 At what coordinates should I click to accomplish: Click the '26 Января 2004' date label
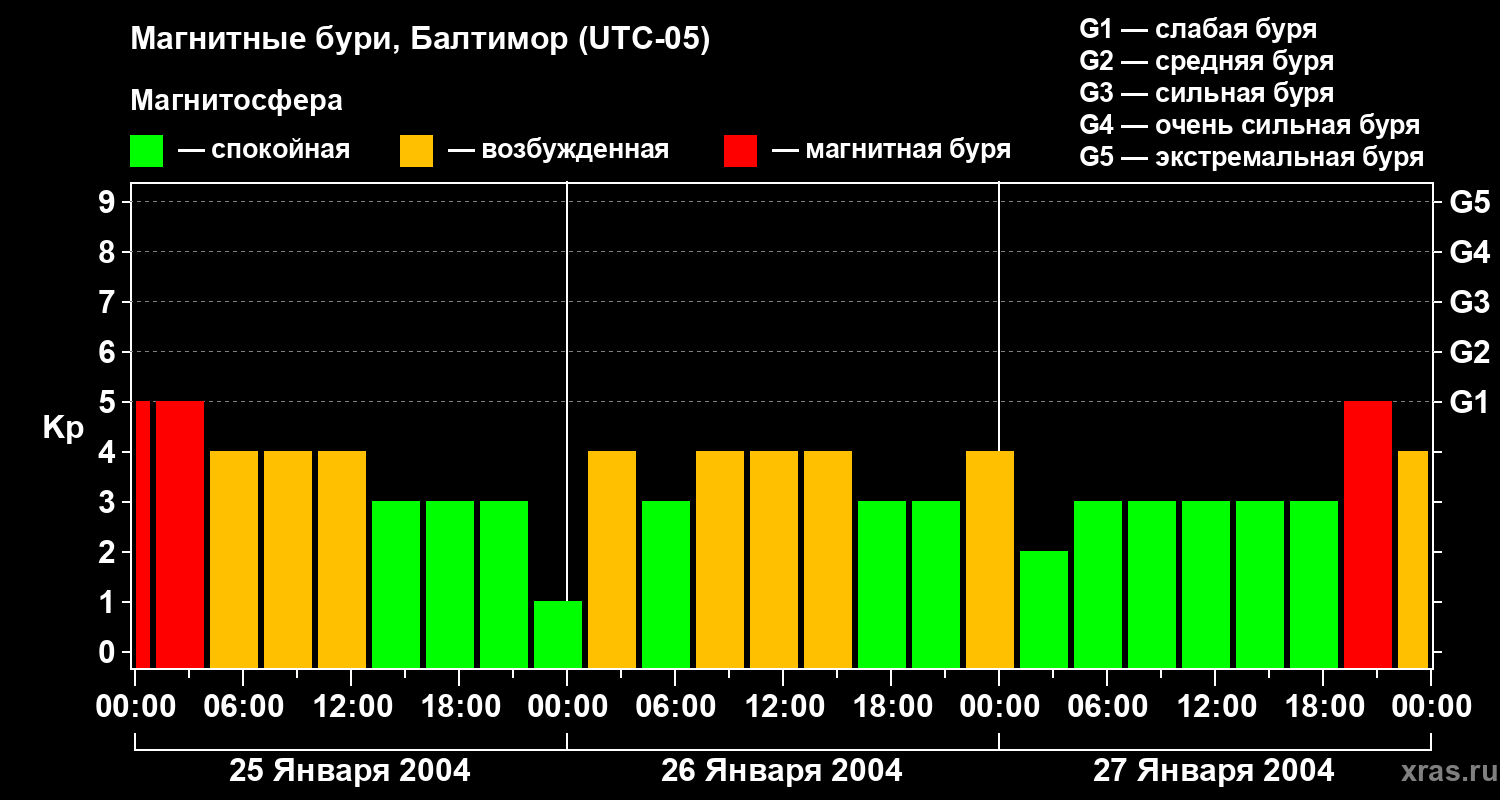coord(782,771)
